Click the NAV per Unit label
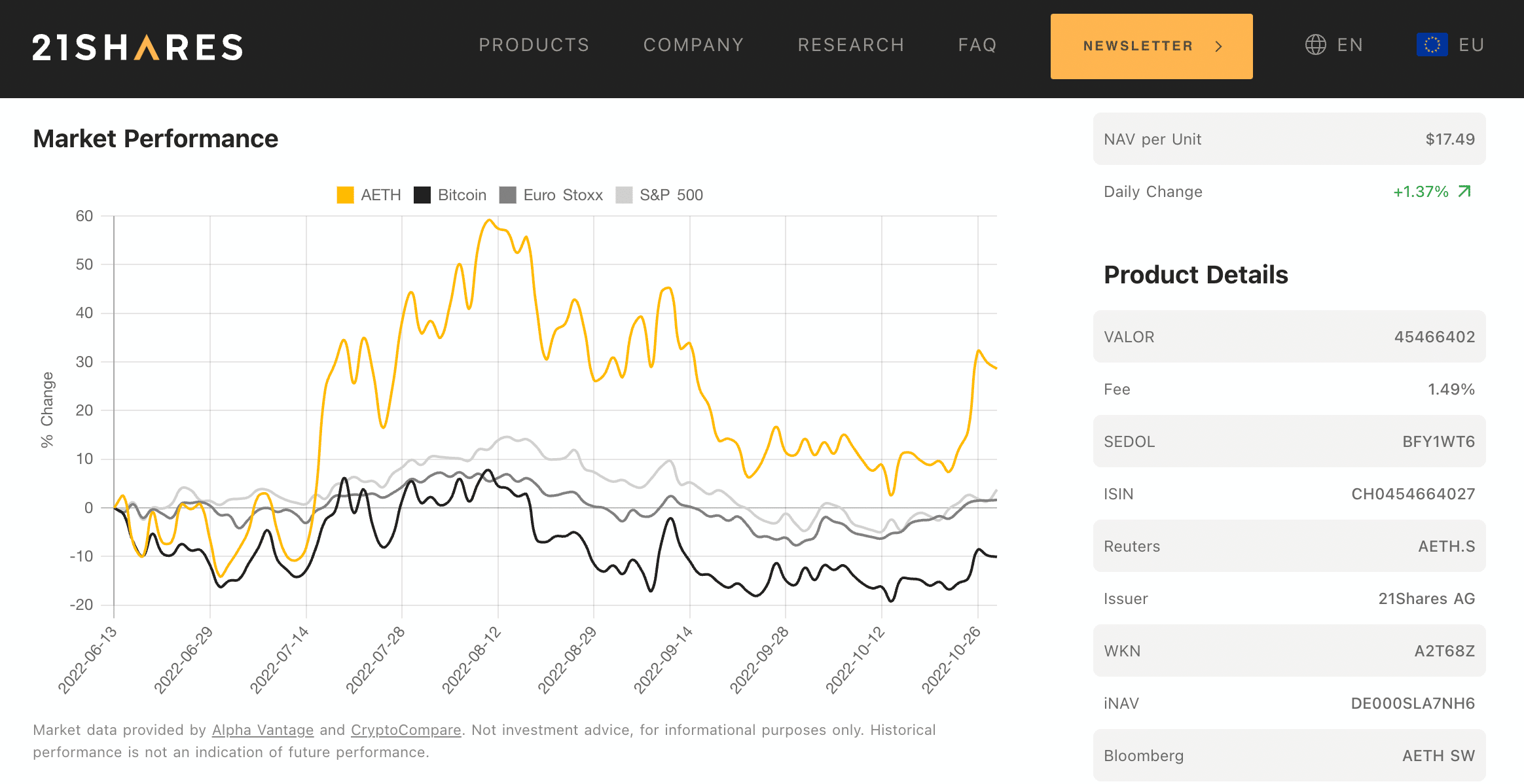The width and height of the screenshot is (1524, 784). tap(1152, 139)
